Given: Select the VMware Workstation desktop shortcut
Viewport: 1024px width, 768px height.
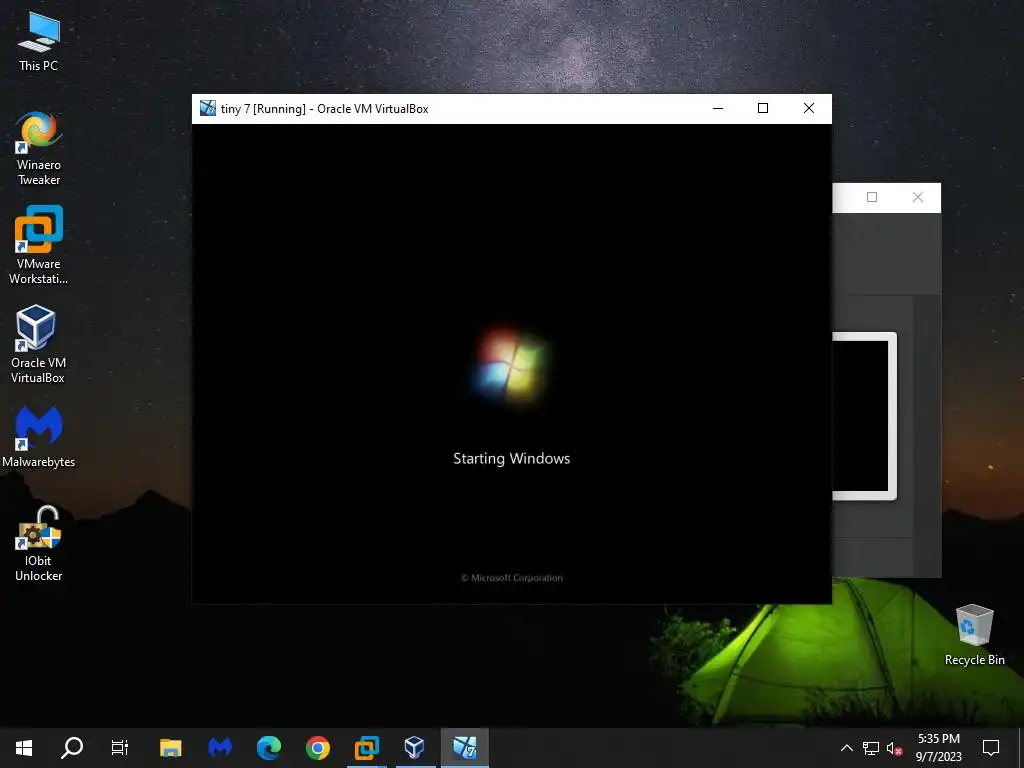Looking at the screenshot, I should coord(39,245).
